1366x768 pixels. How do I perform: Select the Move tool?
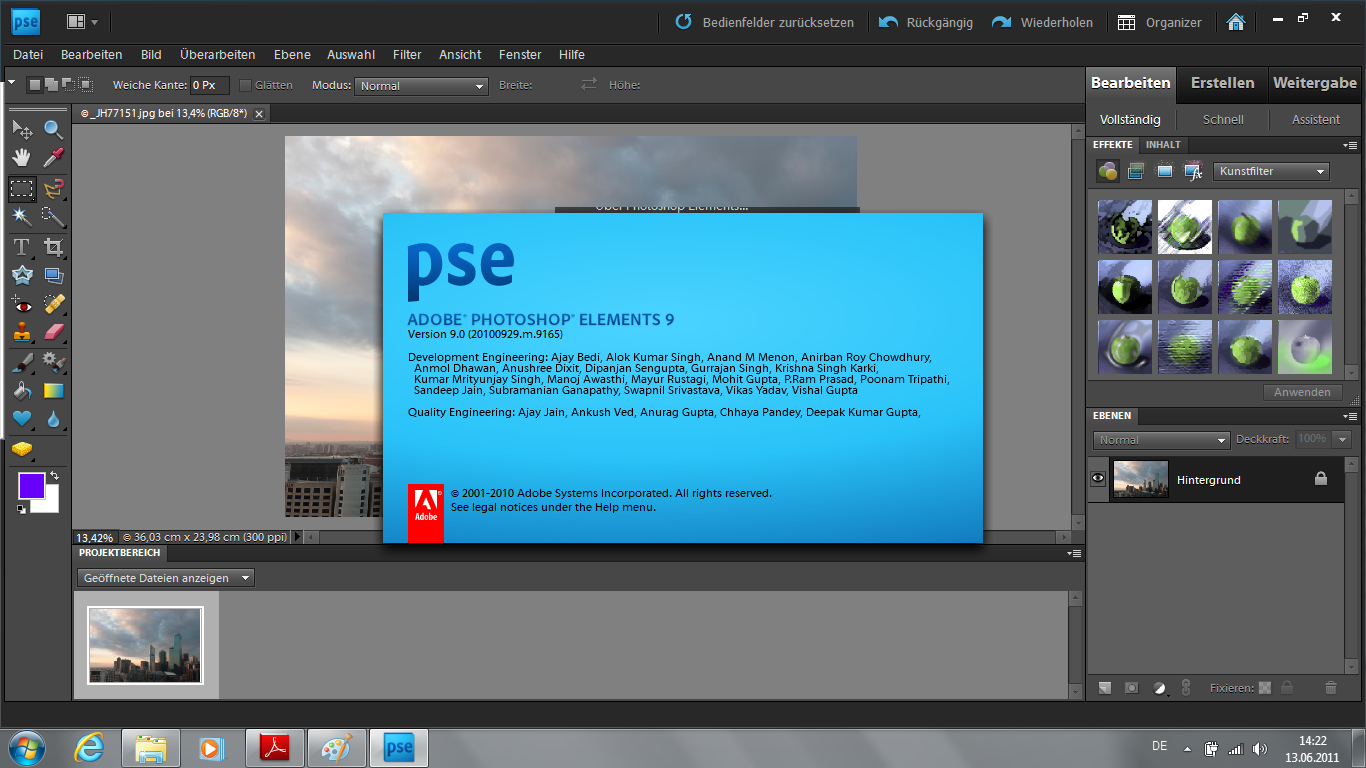click(x=22, y=129)
